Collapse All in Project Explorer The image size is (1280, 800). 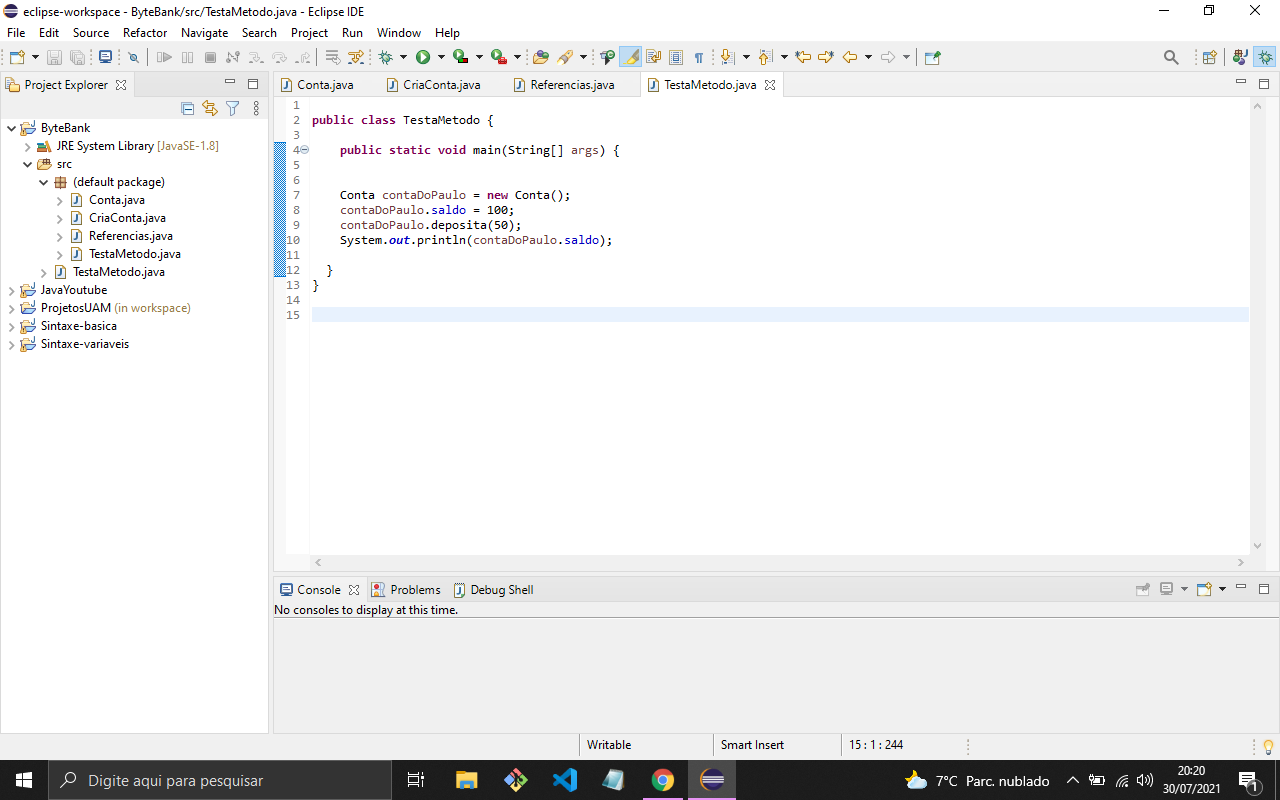coord(187,108)
